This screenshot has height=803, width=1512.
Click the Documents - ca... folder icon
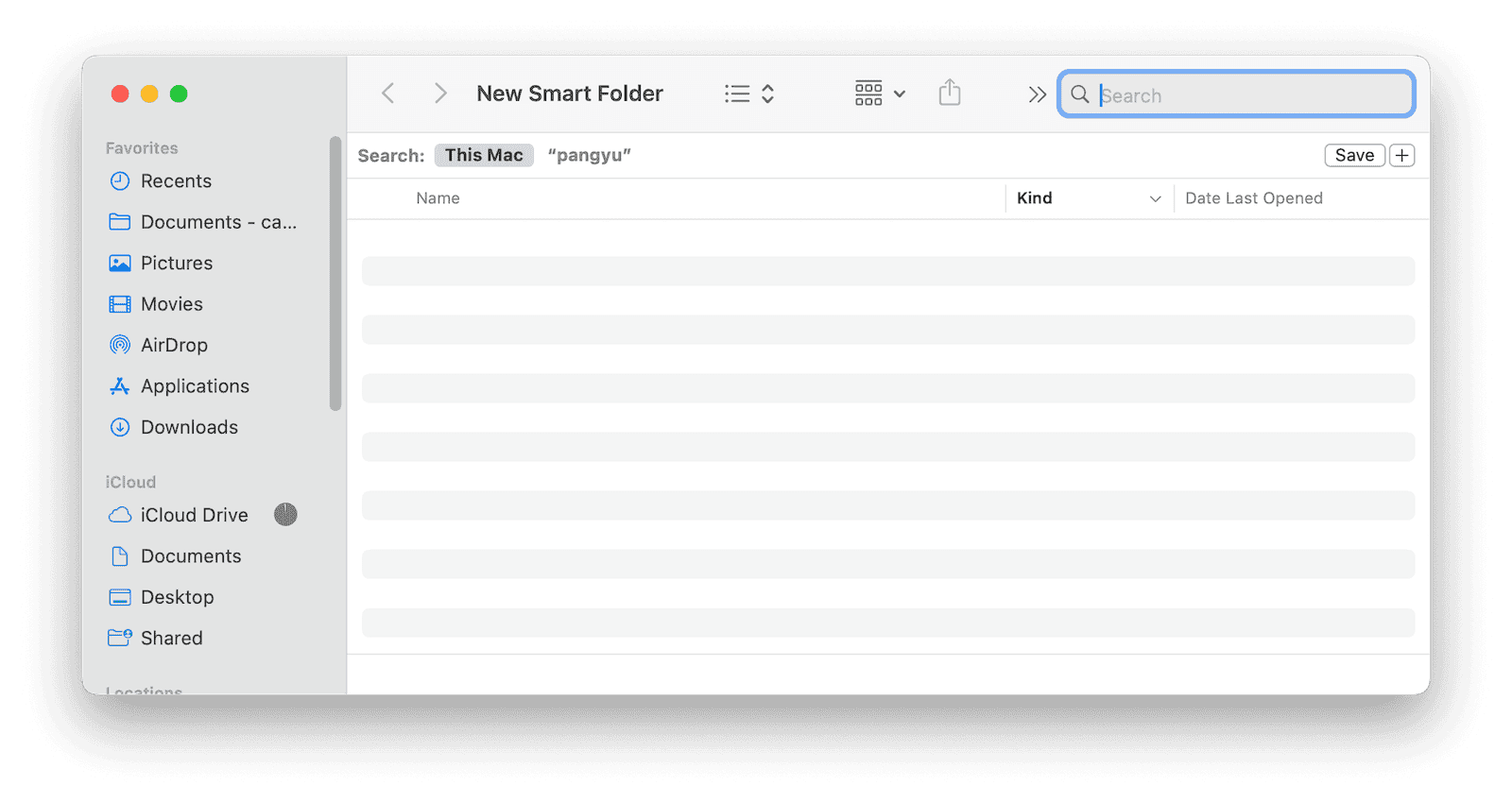click(x=120, y=222)
